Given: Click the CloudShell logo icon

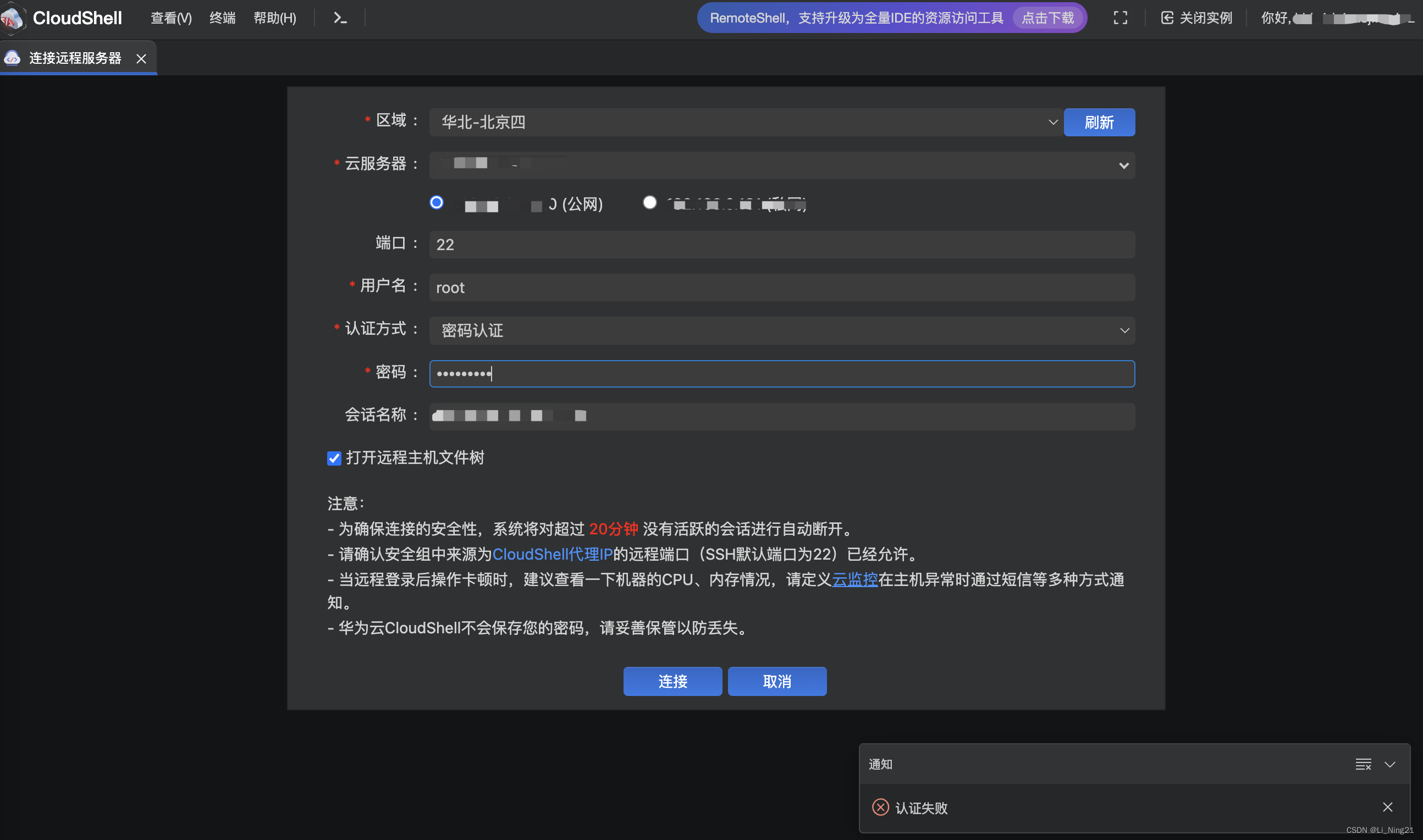Looking at the screenshot, I should tap(14, 18).
